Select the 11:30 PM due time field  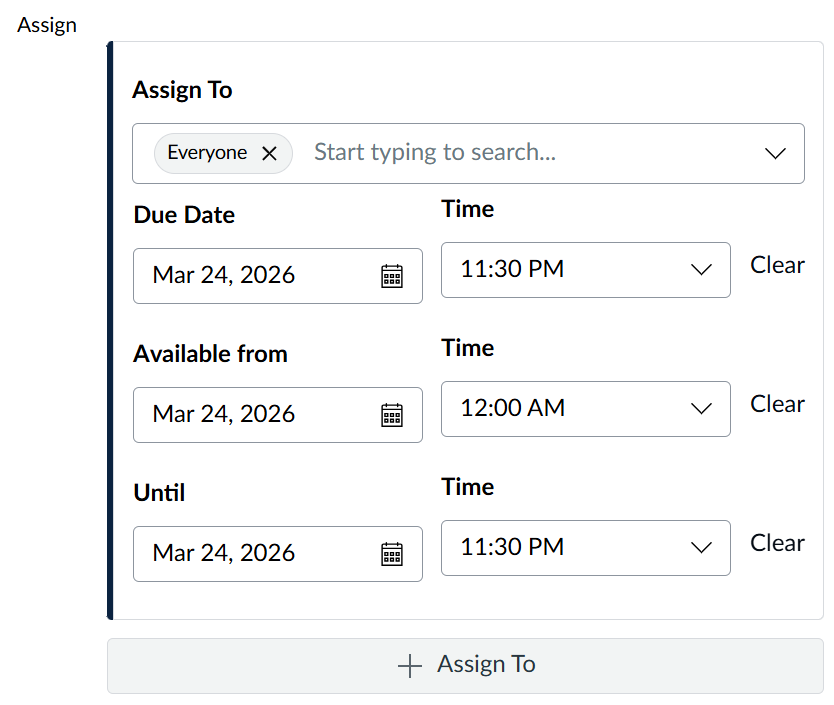[x=560, y=270]
